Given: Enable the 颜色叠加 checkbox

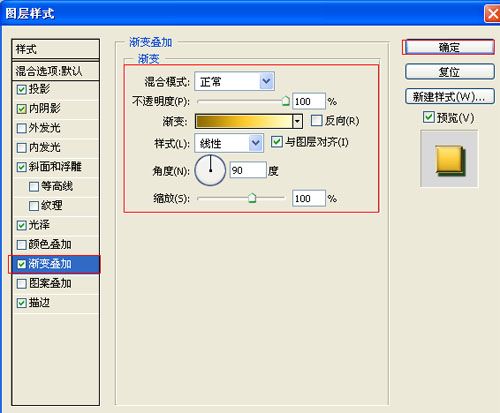Looking at the screenshot, I should point(21,245).
